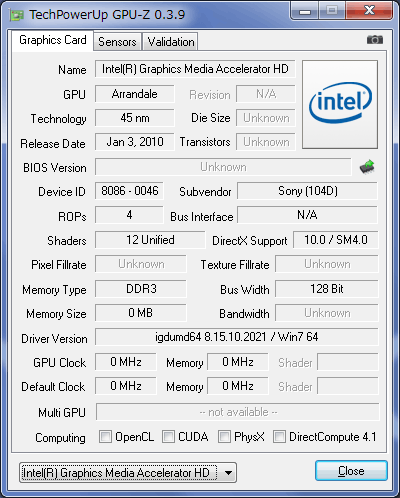Click the GPU-Z title bar app icon
The width and height of the screenshot is (400, 498).
point(17,15)
